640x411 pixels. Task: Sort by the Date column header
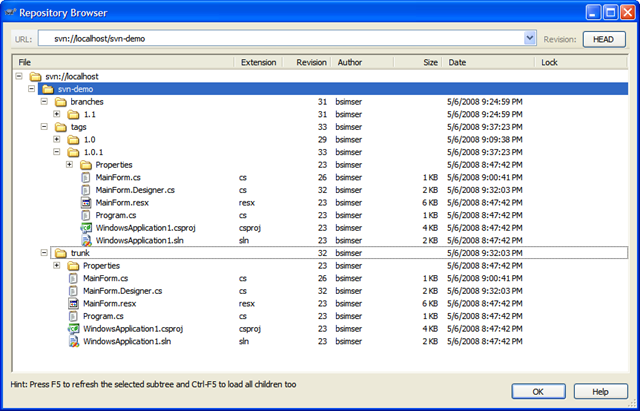489,62
